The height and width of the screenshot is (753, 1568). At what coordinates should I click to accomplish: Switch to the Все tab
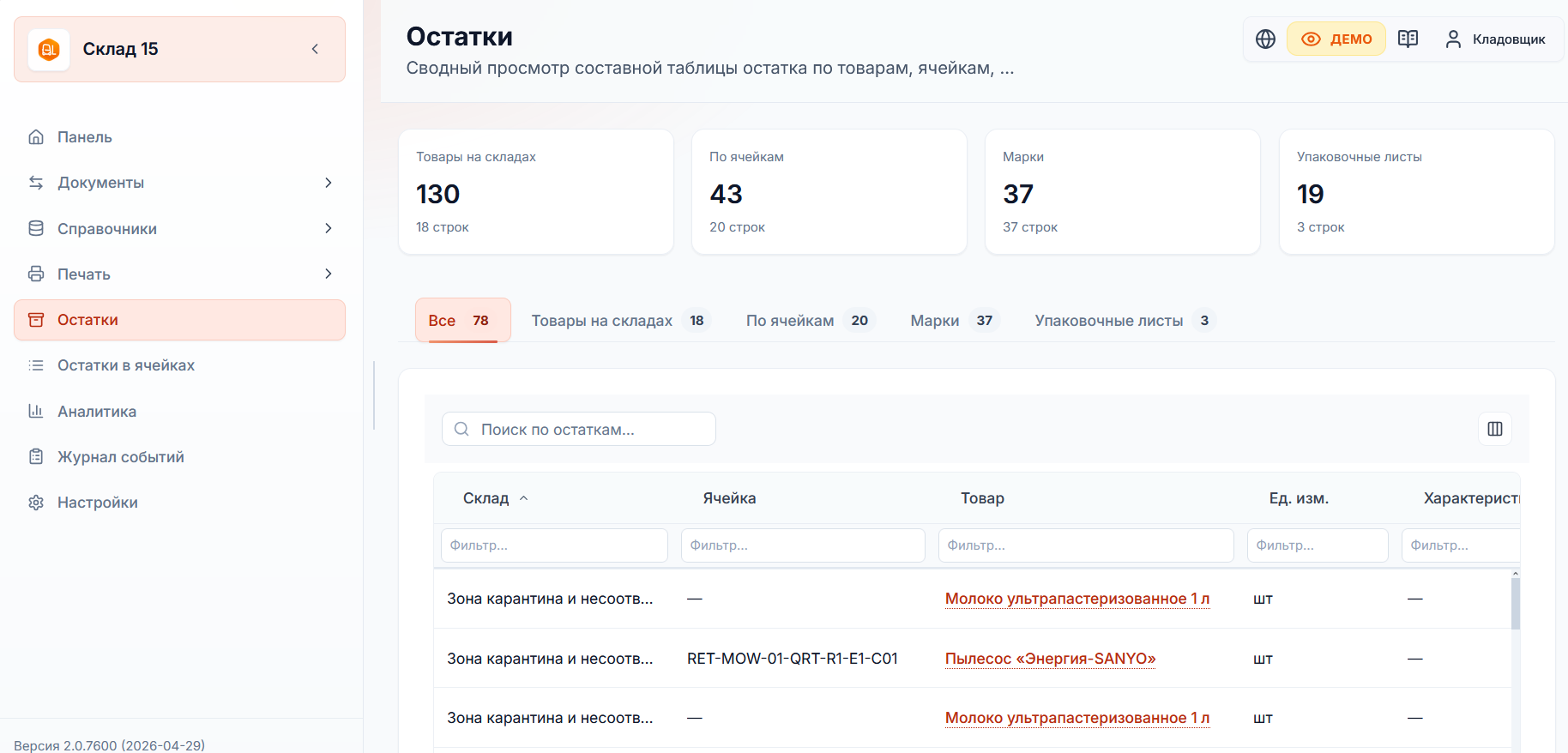point(463,320)
